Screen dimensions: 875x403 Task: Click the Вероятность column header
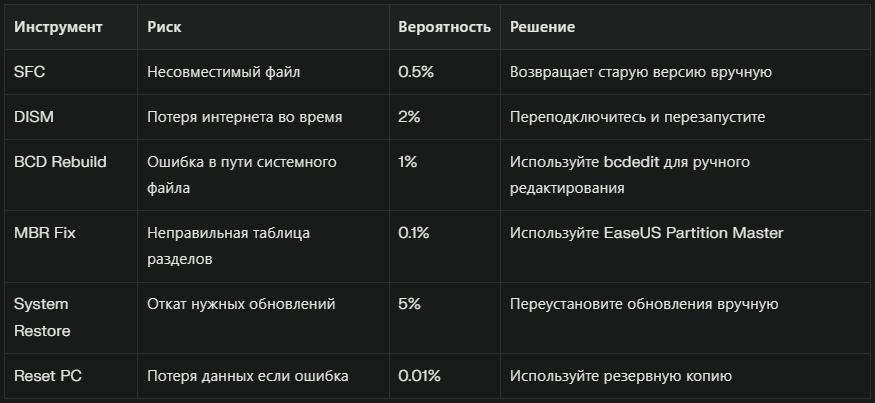tap(444, 27)
